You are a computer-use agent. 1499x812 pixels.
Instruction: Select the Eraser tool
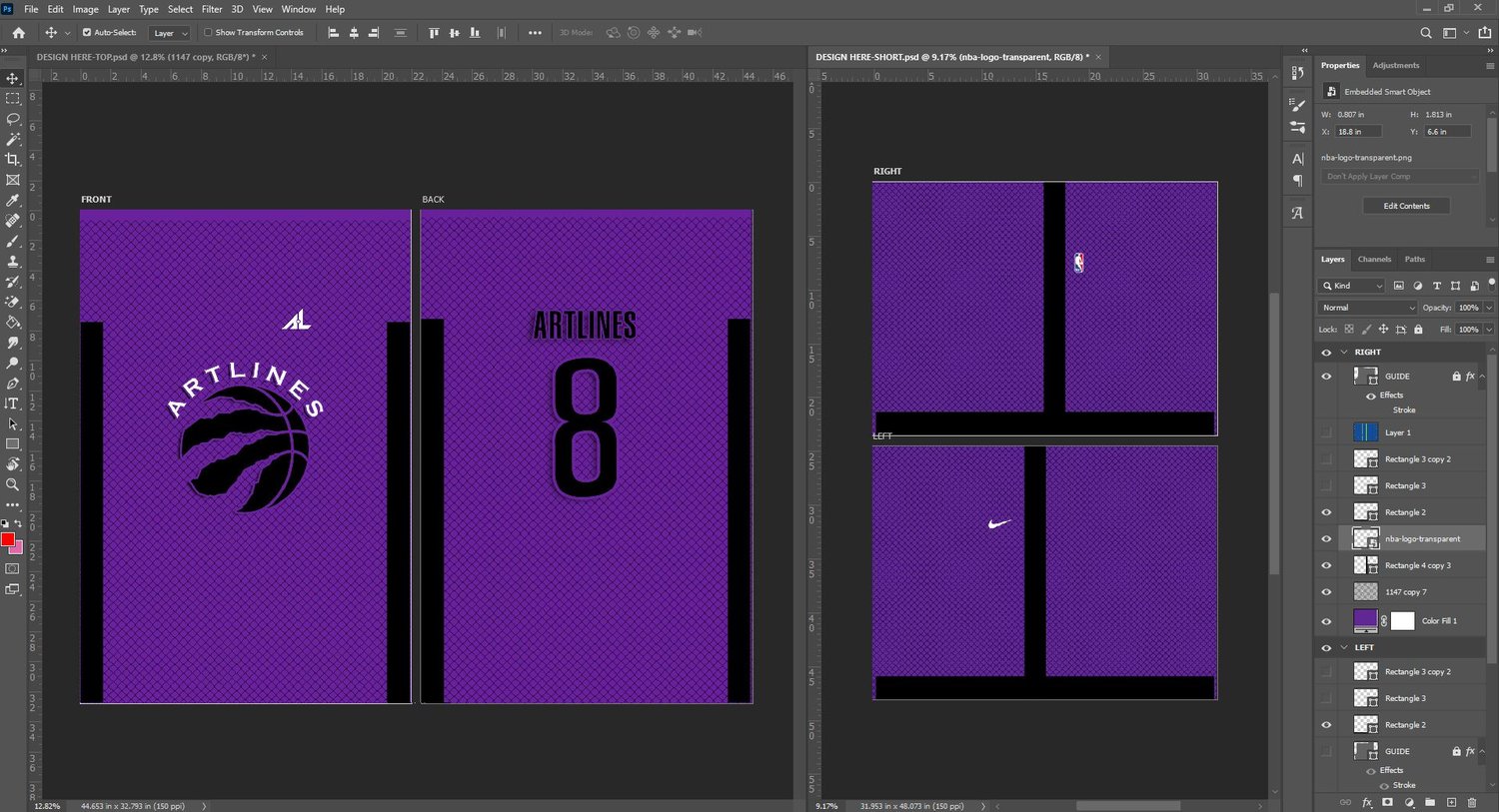pyautogui.click(x=13, y=302)
